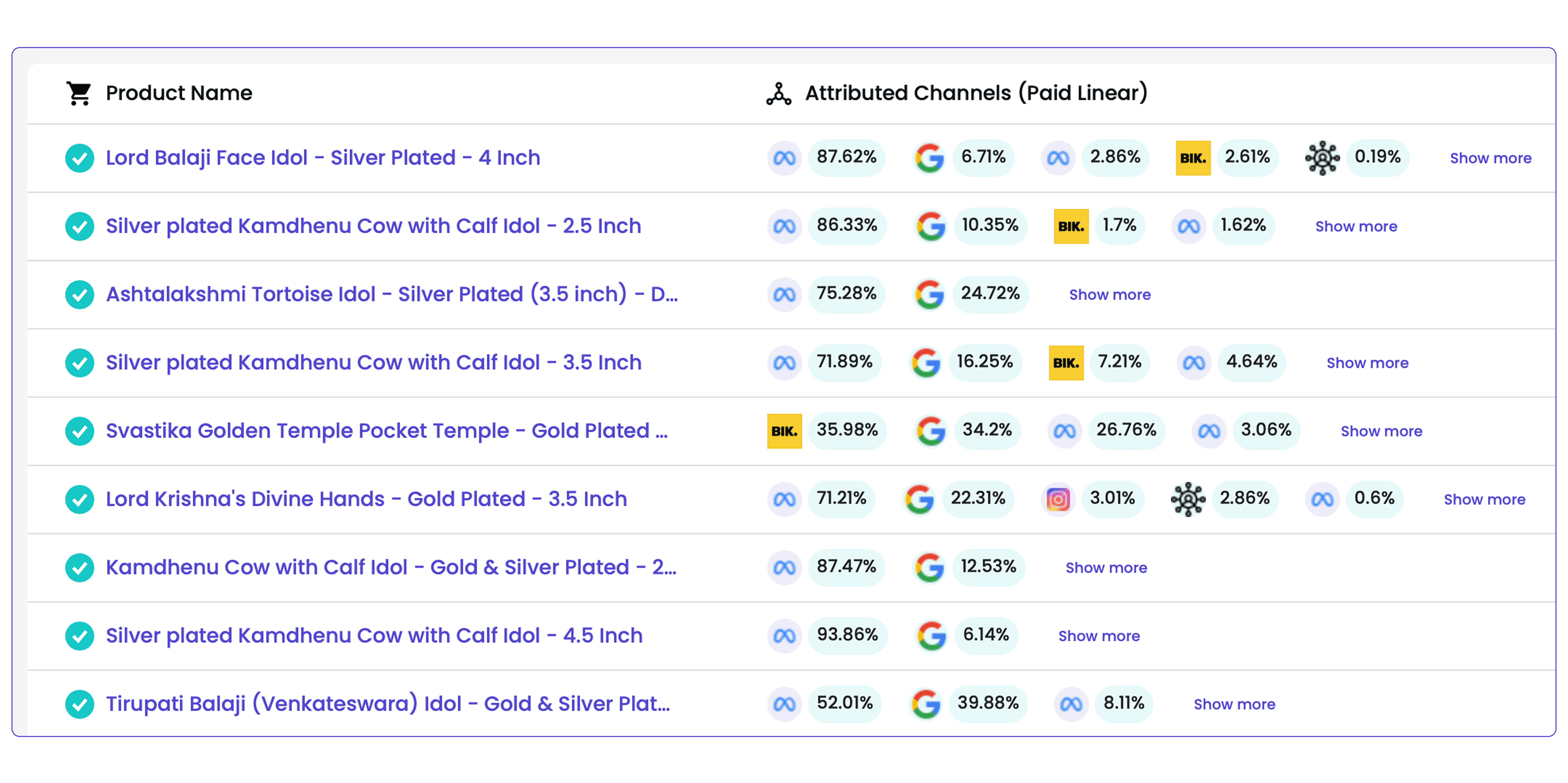The width and height of the screenshot is (1568, 783).
Task: Click the Google icon next to 6.71%
Action: point(930,158)
